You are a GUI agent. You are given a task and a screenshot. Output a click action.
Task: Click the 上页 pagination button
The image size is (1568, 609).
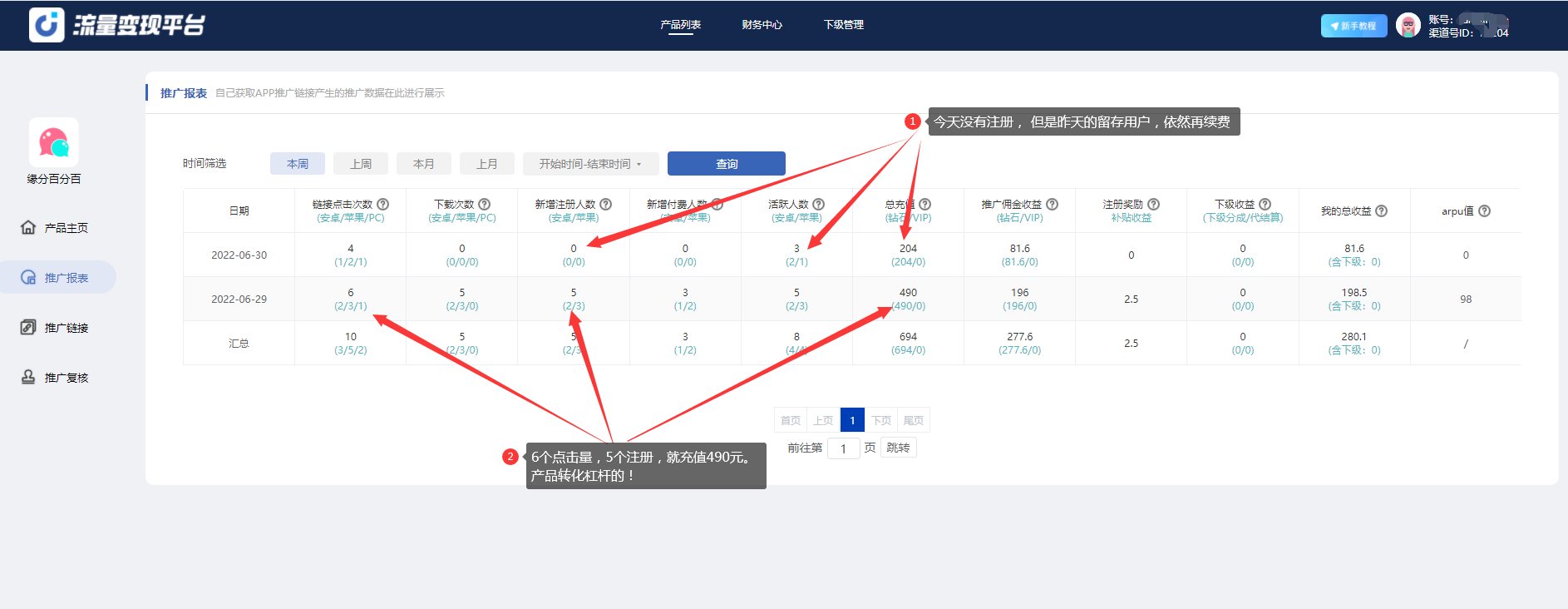pyautogui.click(x=823, y=420)
